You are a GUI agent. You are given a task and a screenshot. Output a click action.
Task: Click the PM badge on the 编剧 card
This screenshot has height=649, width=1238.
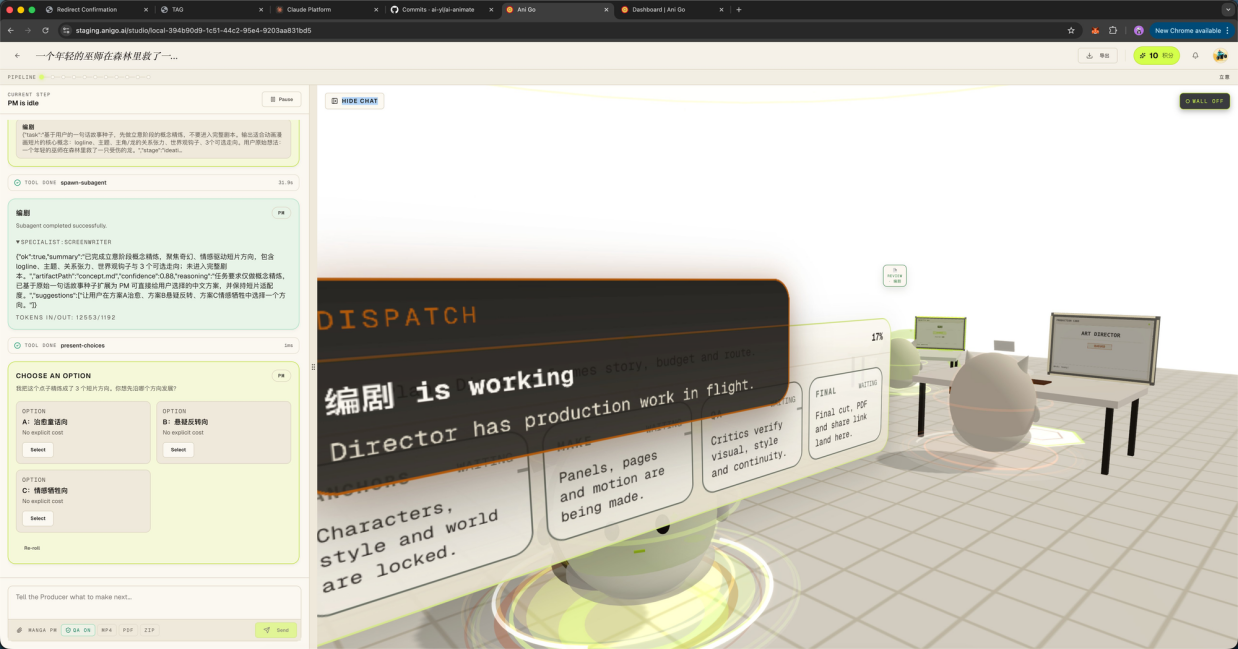point(281,213)
